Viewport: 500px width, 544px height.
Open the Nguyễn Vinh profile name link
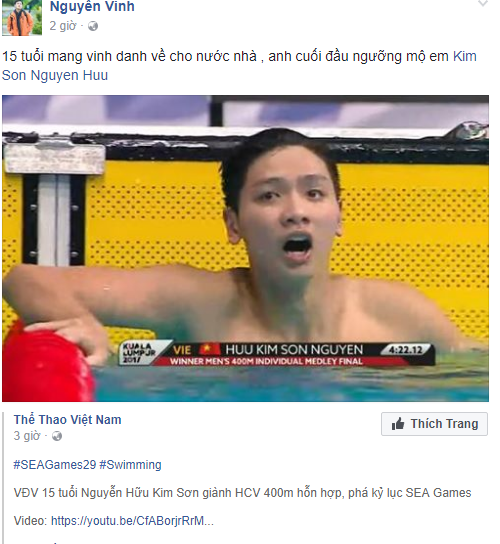coord(92,6)
